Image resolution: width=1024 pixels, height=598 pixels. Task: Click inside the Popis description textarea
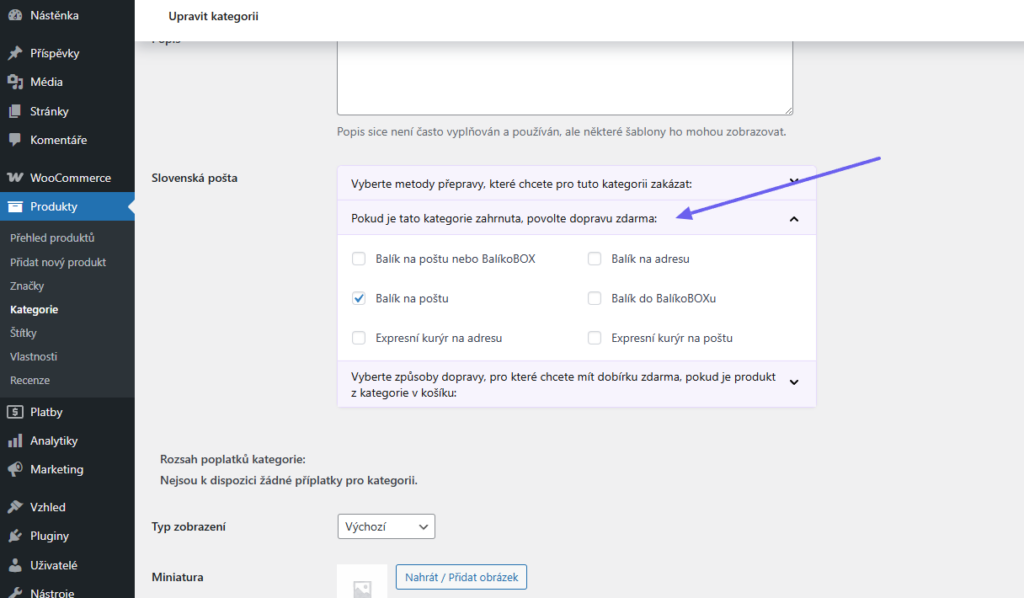tap(565, 78)
